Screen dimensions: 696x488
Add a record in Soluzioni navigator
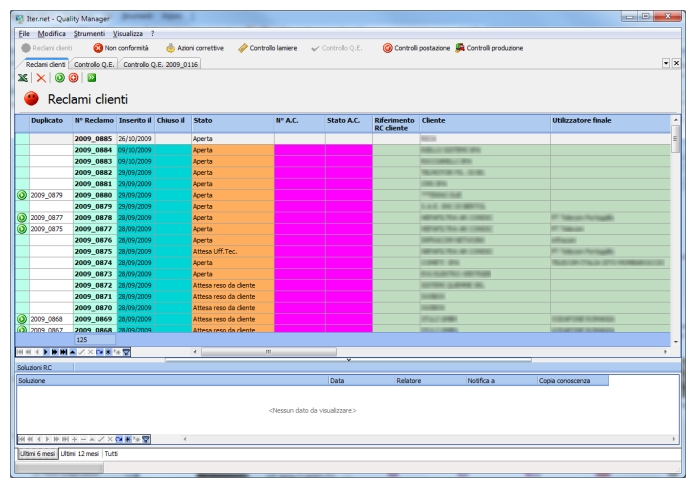[74, 439]
